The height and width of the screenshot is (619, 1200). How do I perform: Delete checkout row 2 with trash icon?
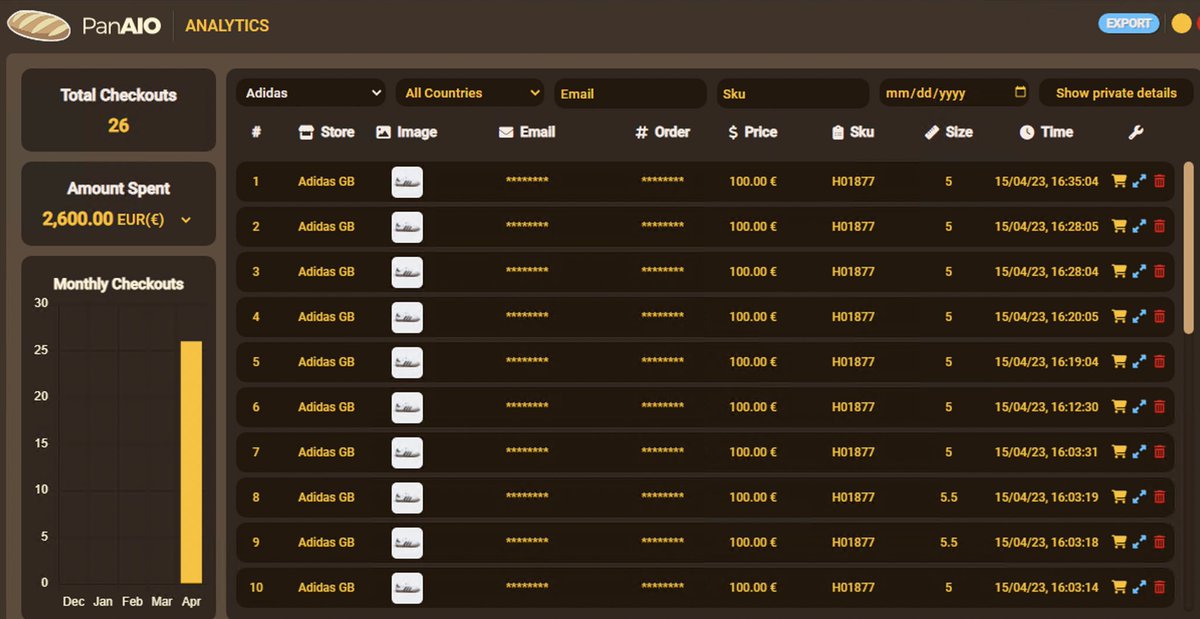tap(1159, 226)
